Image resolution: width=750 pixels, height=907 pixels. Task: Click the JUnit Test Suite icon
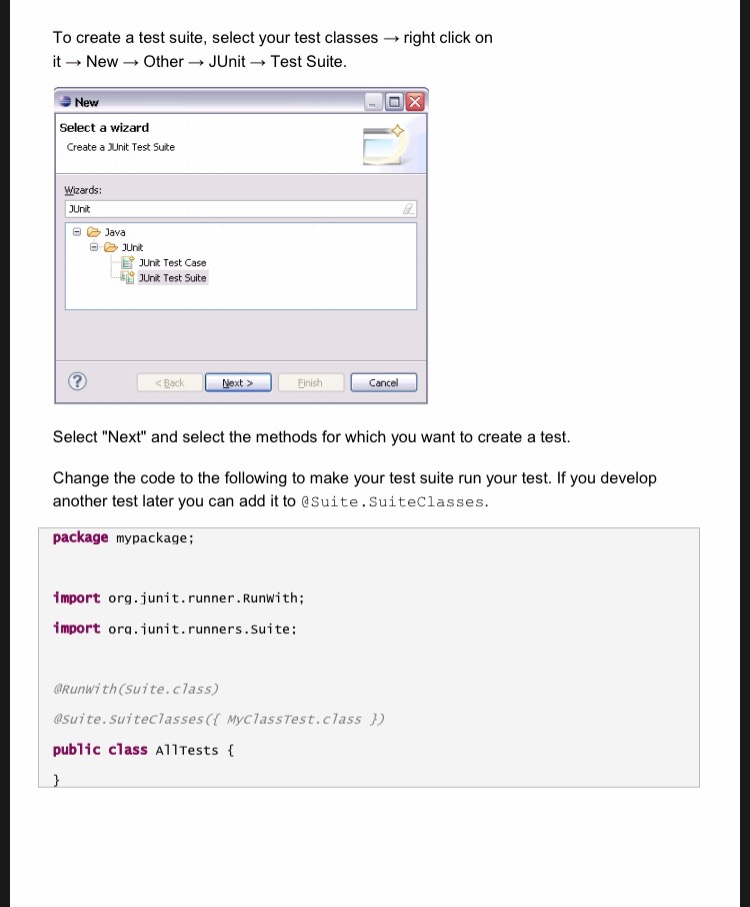[128, 278]
